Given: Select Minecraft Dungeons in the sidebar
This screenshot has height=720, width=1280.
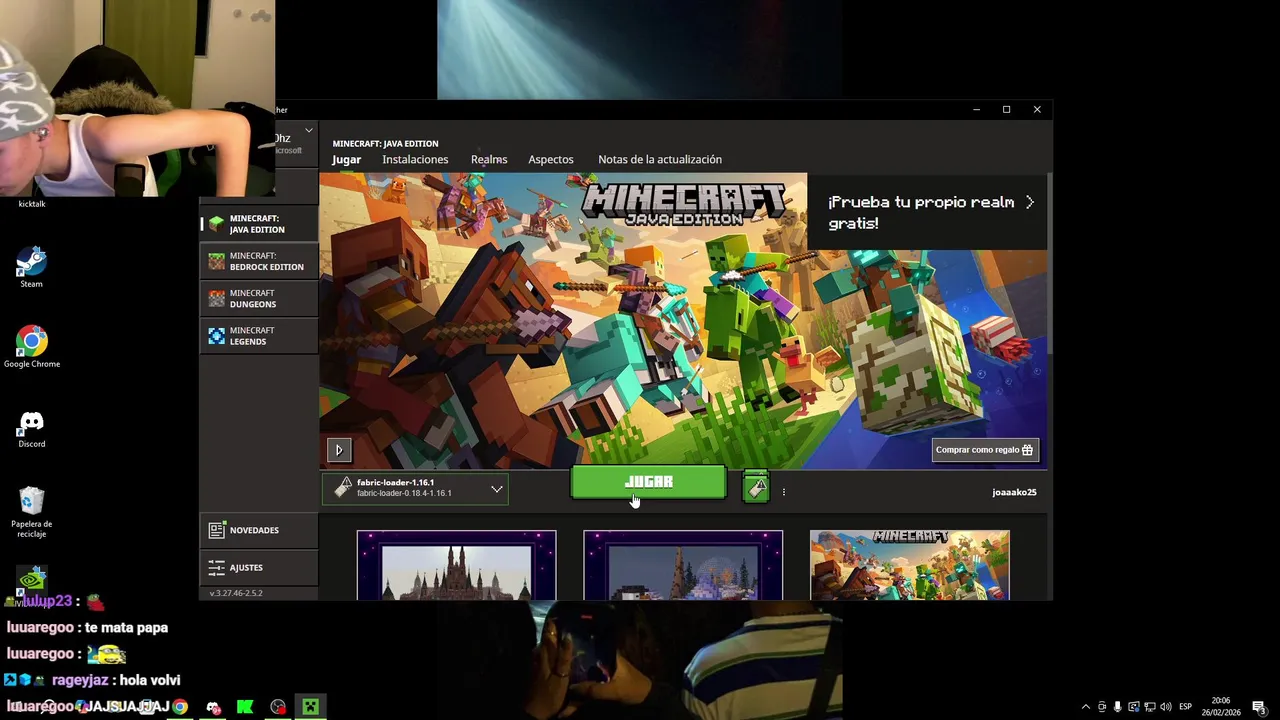Looking at the screenshot, I should [259, 298].
